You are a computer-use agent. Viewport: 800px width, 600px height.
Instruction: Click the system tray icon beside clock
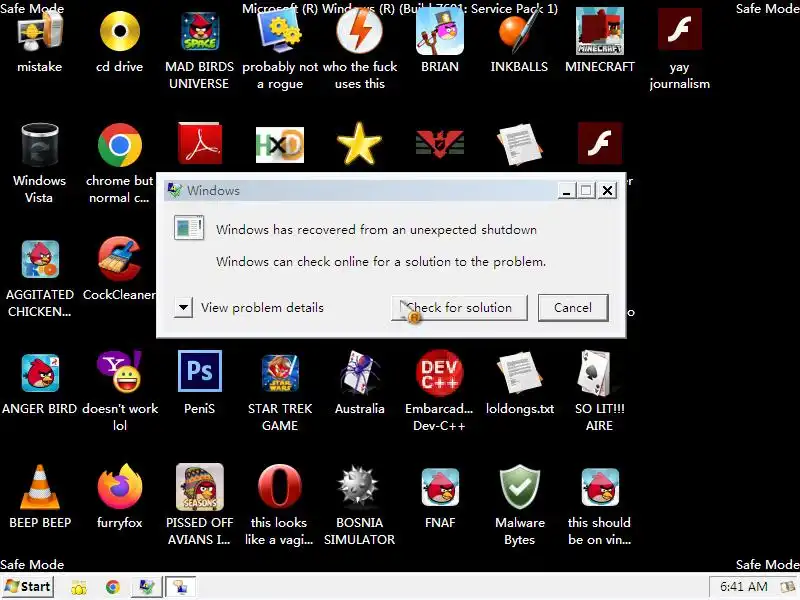[x=787, y=587]
